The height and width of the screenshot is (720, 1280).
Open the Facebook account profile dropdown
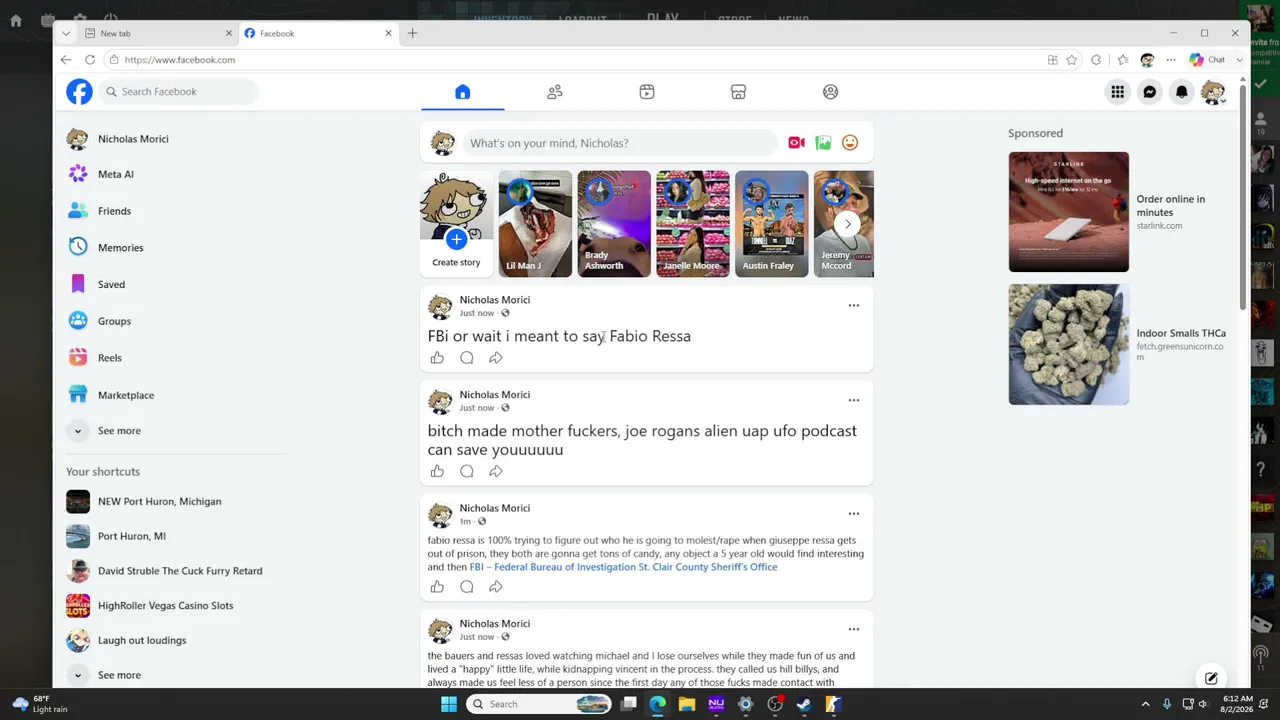point(1213,92)
